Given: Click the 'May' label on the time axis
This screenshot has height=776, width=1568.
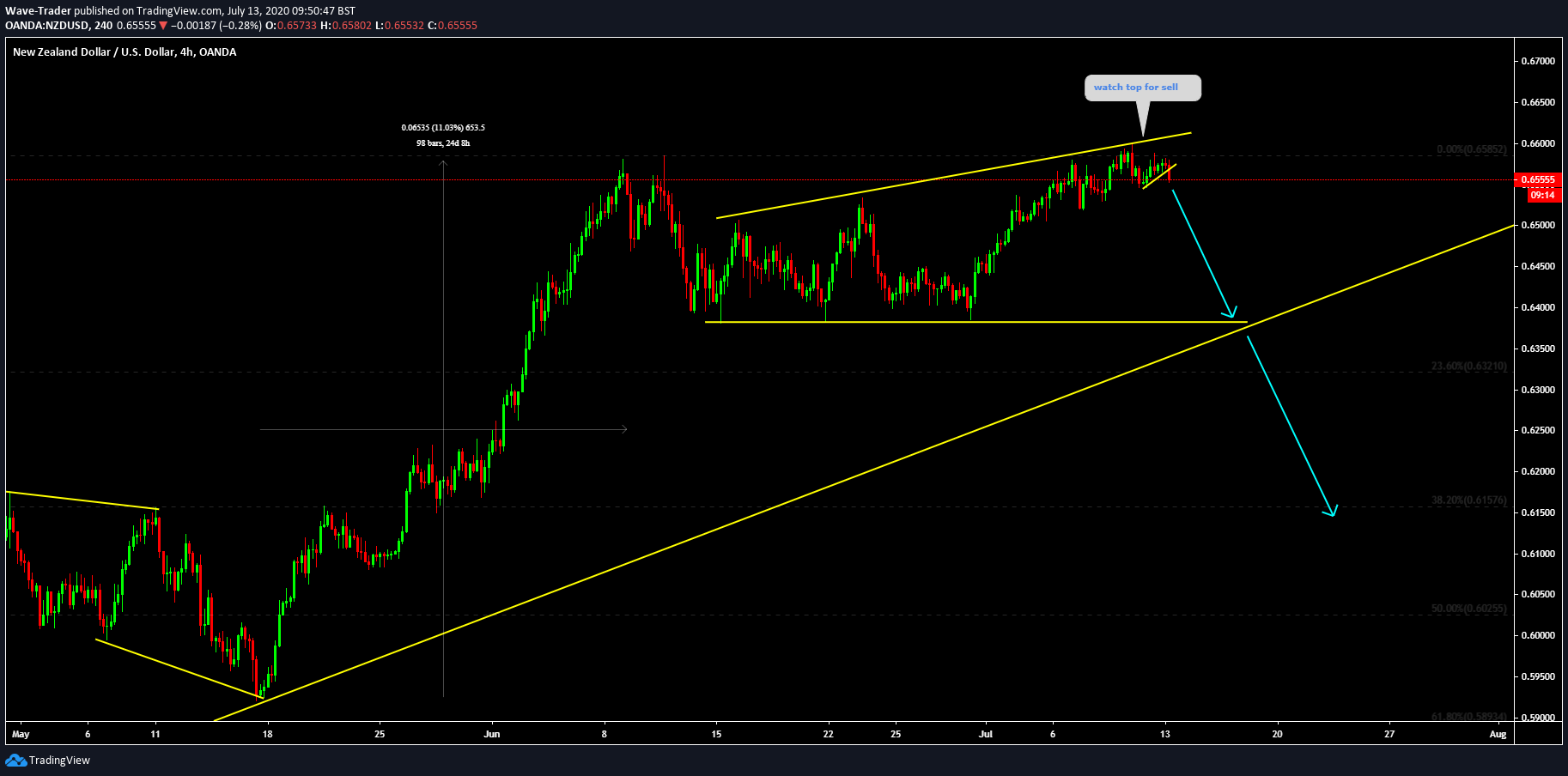Looking at the screenshot, I should pos(21,734).
